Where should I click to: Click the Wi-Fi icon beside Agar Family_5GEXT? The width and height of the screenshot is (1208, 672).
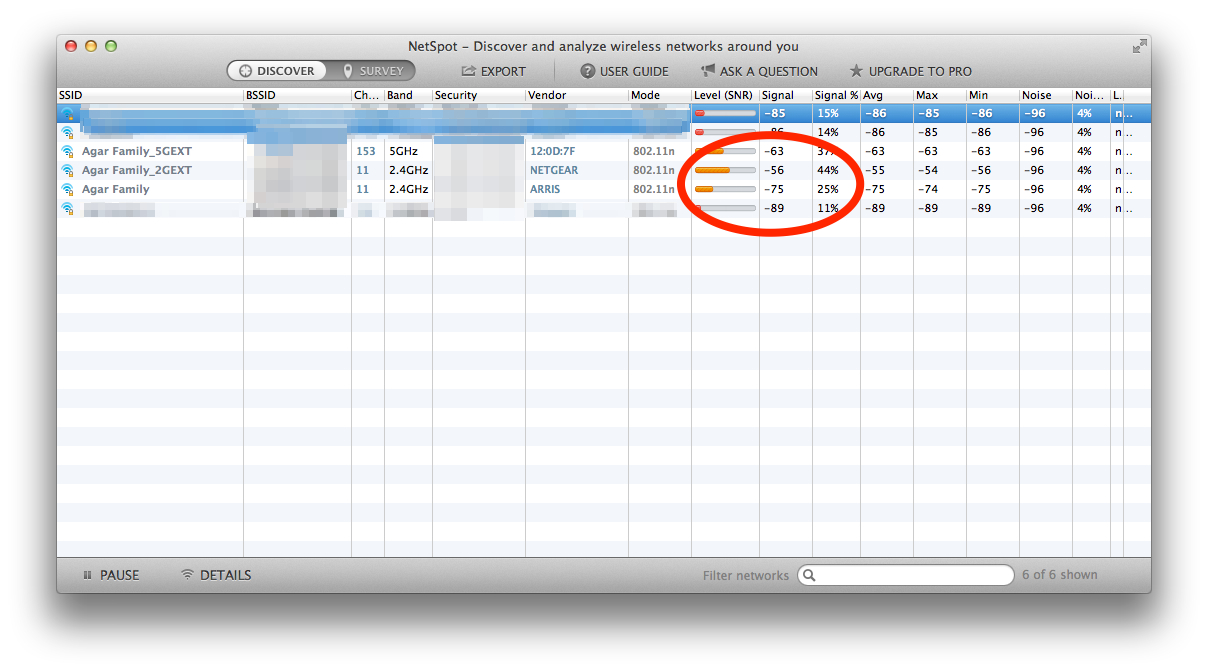click(x=67, y=151)
